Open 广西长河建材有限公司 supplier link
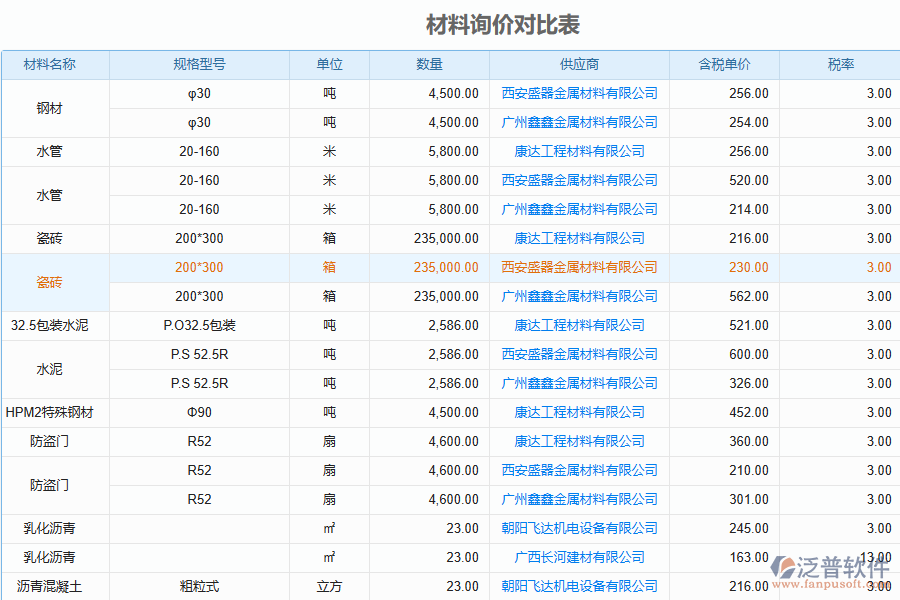Image resolution: width=900 pixels, height=600 pixels. [574, 557]
